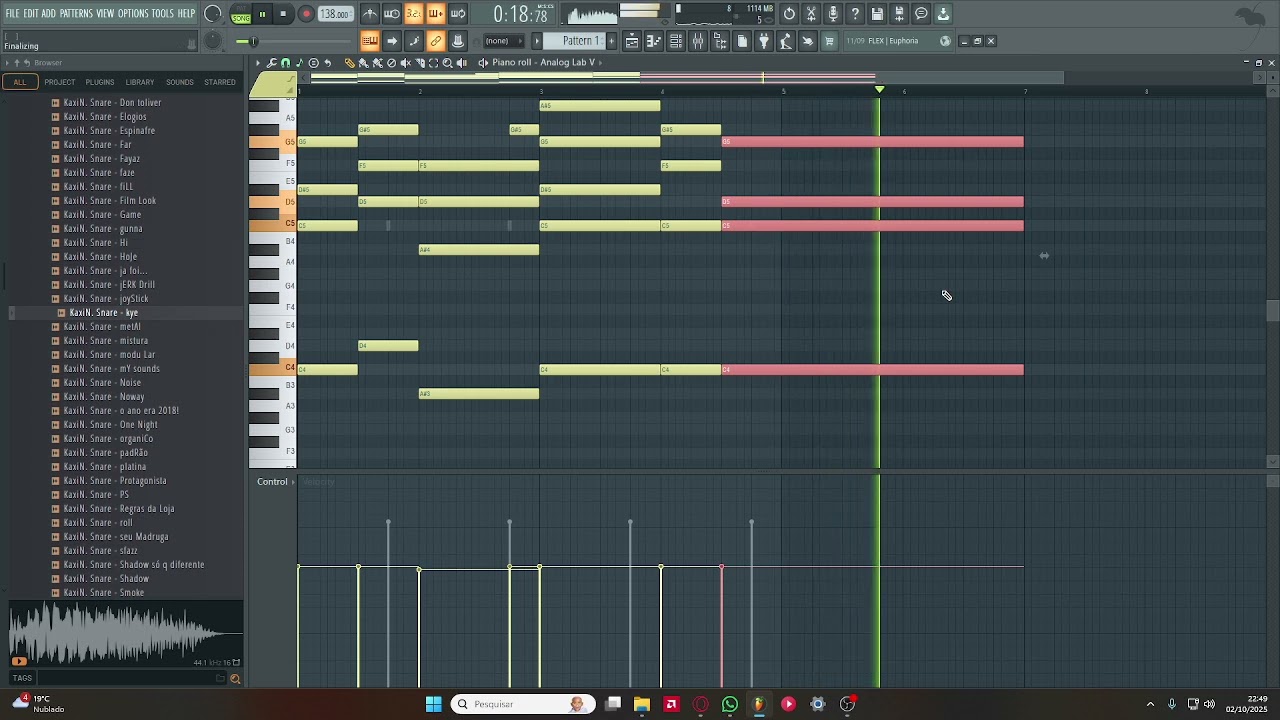The height and width of the screenshot is (720, 1280).
Task: Toggle loop recording
Action: click(457, 14)
